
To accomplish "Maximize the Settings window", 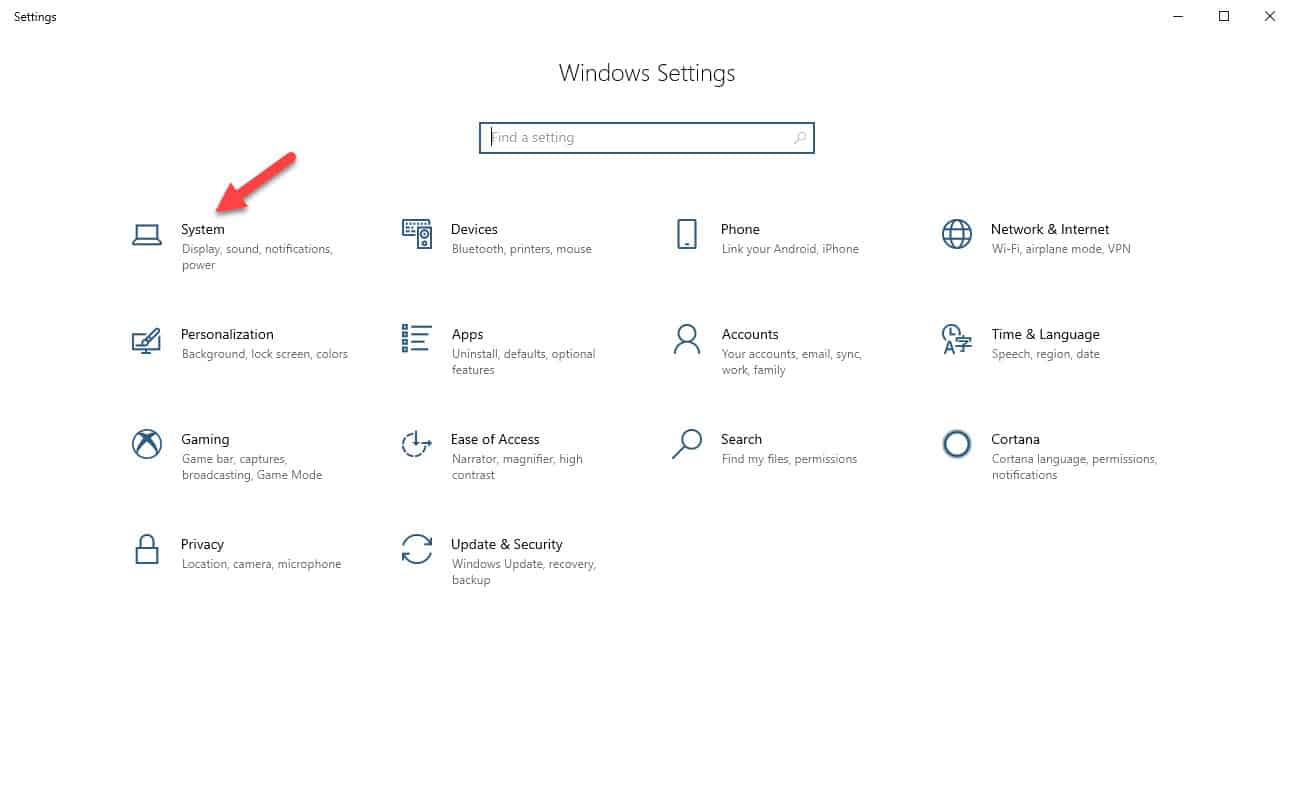I will 1223,16.
